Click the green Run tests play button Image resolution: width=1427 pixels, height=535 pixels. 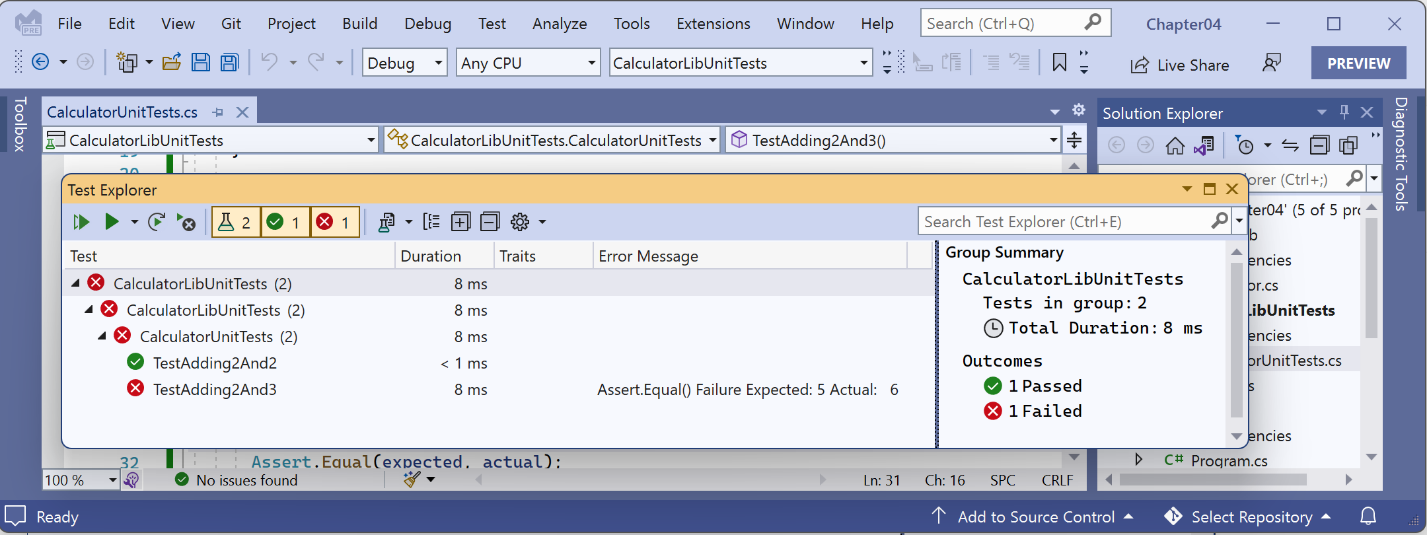pos(112,222)
